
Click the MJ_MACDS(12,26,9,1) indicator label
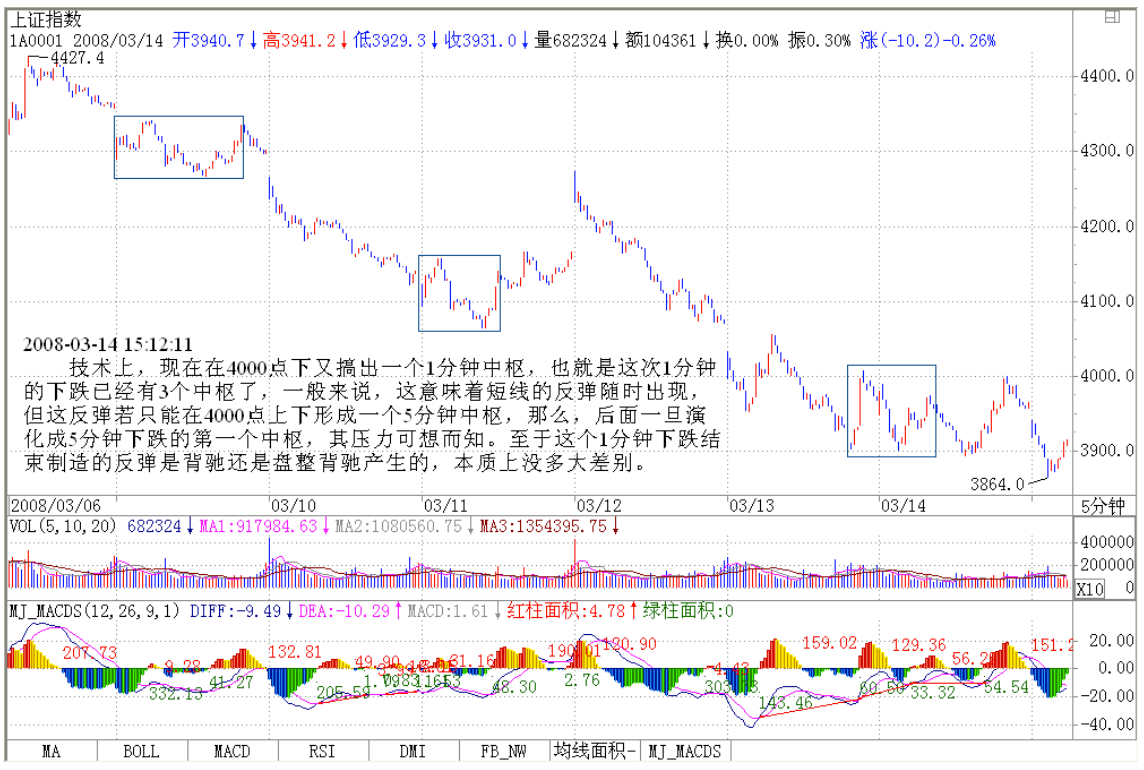pos(94,611)
